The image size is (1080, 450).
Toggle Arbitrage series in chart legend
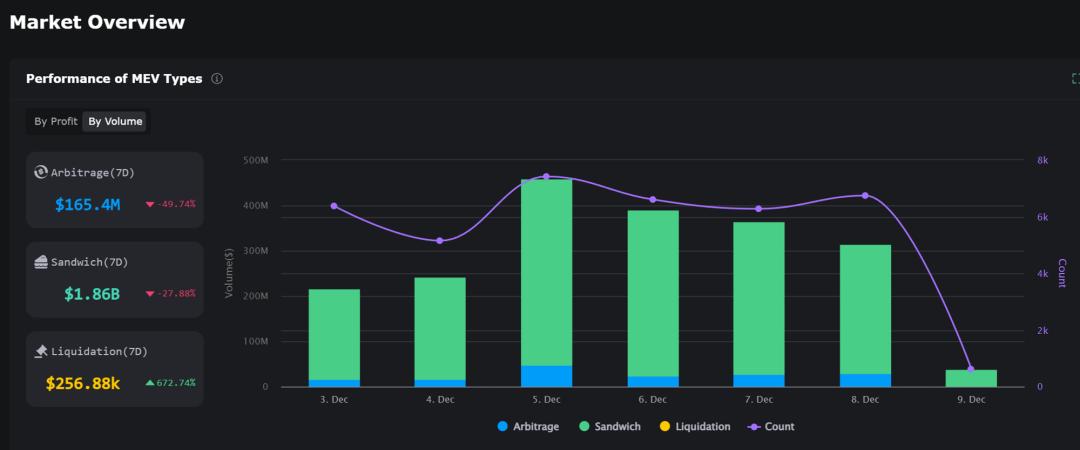(x=530, y=427)
